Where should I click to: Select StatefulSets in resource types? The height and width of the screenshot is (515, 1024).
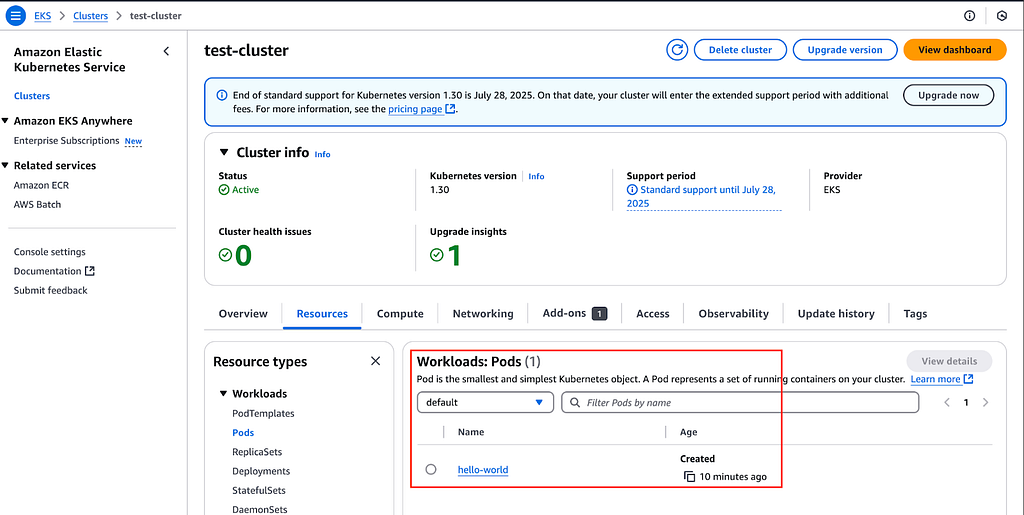pos(259,490)
